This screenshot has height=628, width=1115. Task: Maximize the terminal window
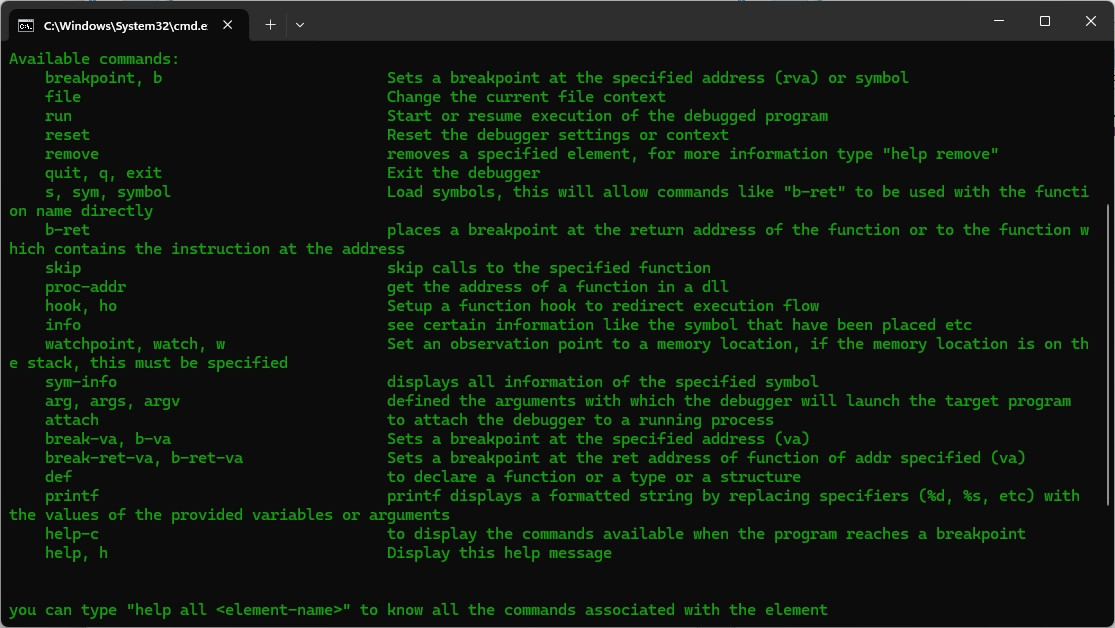[1045, 21]
